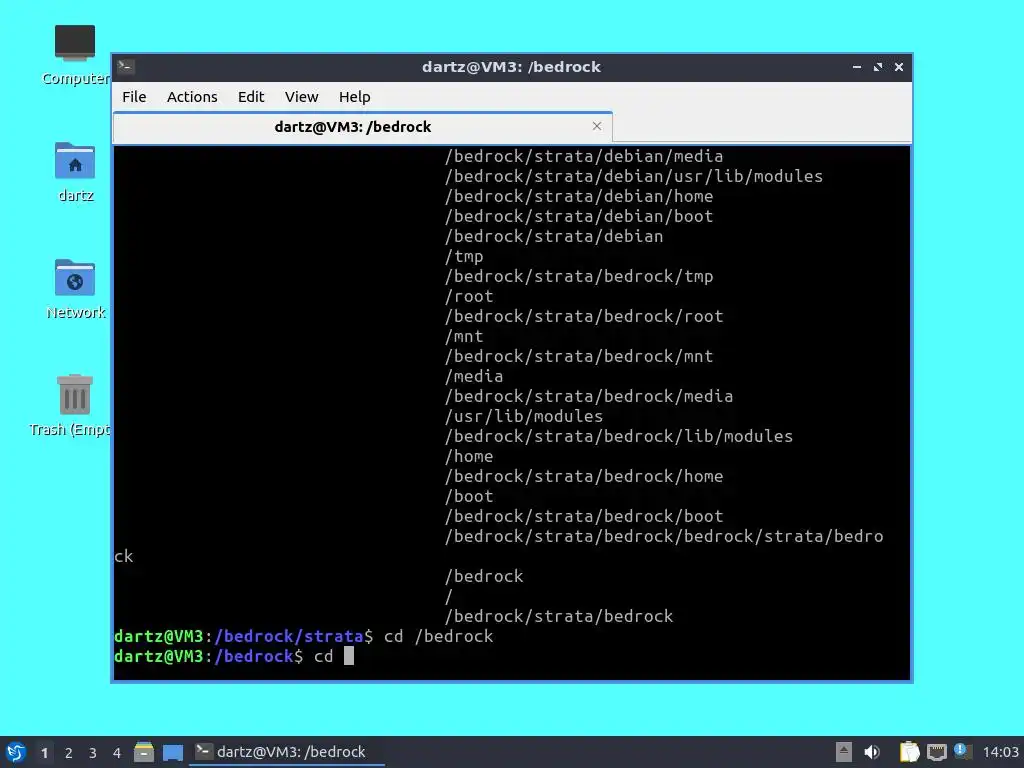Open the View menu

pos(301,97)
